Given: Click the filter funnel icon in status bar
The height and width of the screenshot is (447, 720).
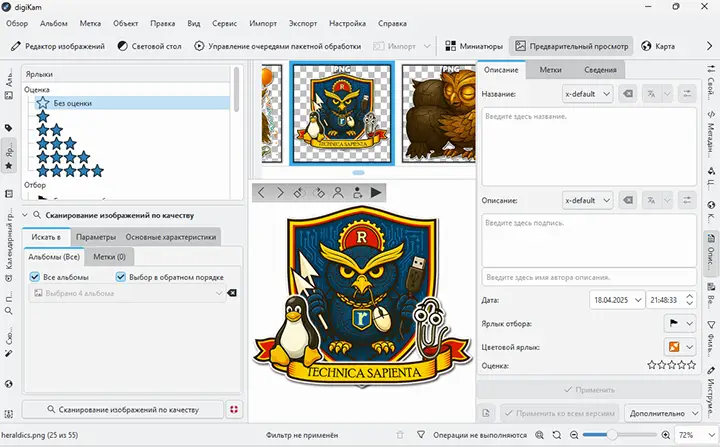Looking at the screenshot, I should (x=421, y=435).
